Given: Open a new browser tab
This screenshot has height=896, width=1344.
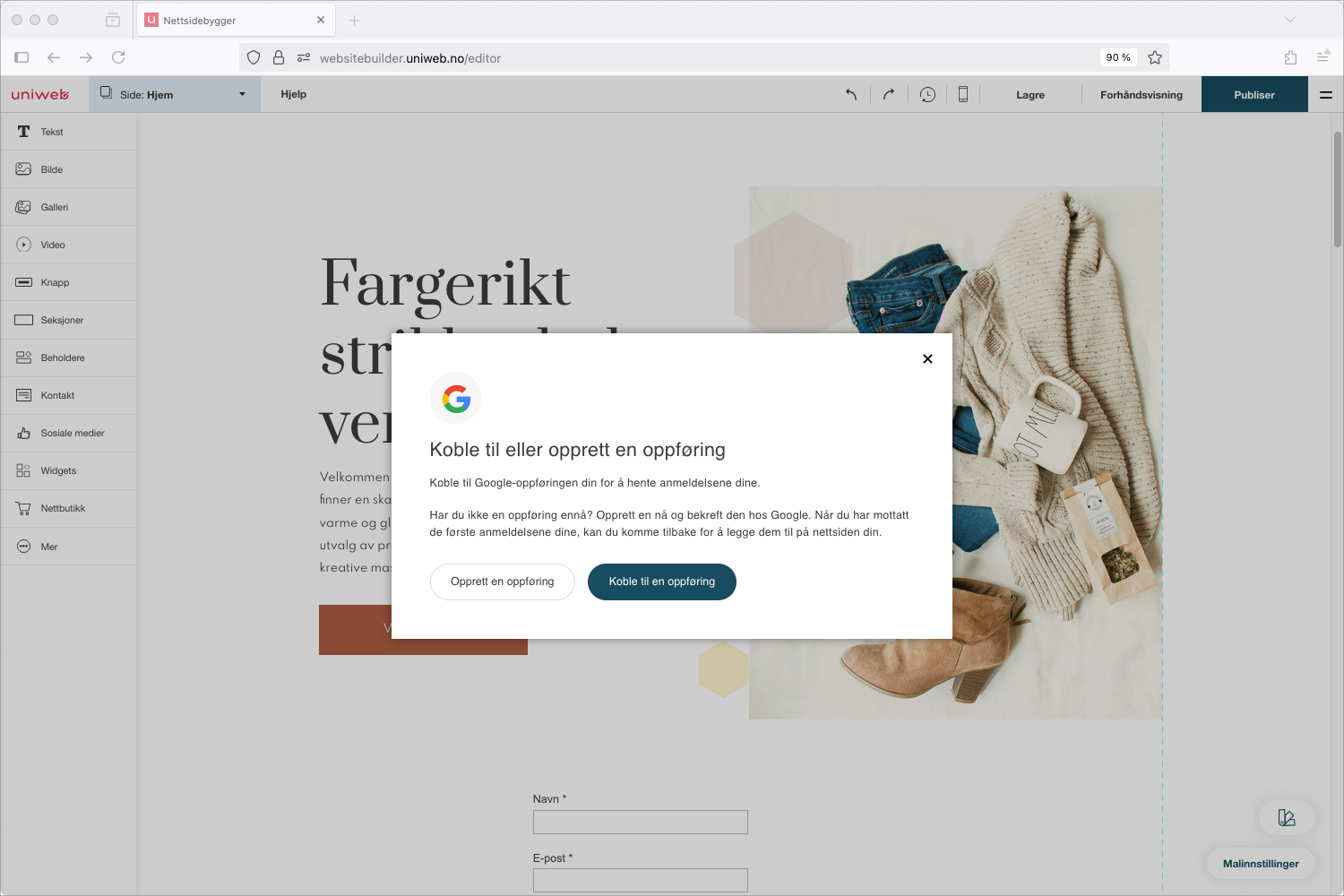Looking at the screenshot, I should point(354,20).
